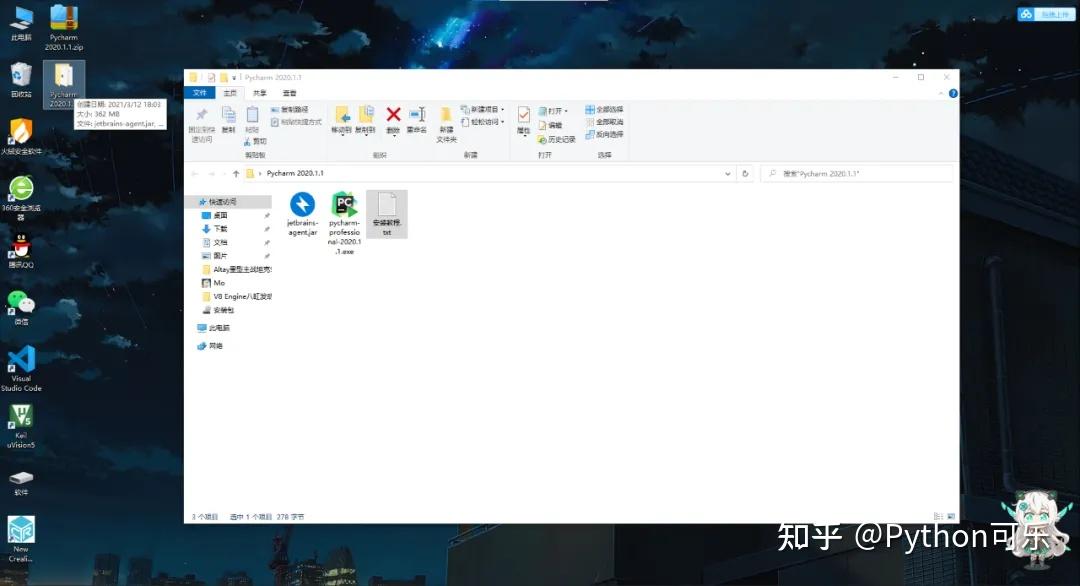Select jetbrains-agent.jar file

click(302, 215)
